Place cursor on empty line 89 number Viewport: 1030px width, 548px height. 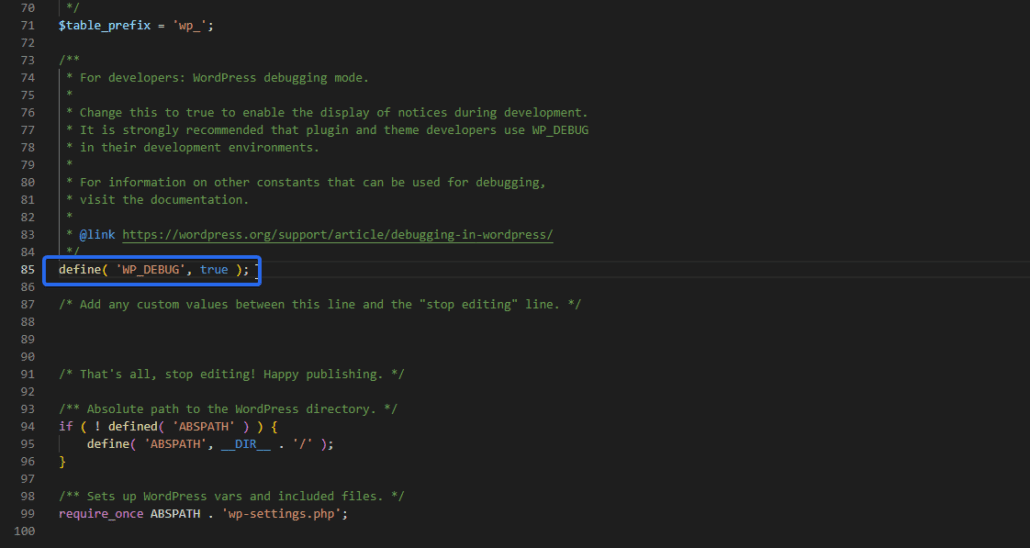[28, 339]
